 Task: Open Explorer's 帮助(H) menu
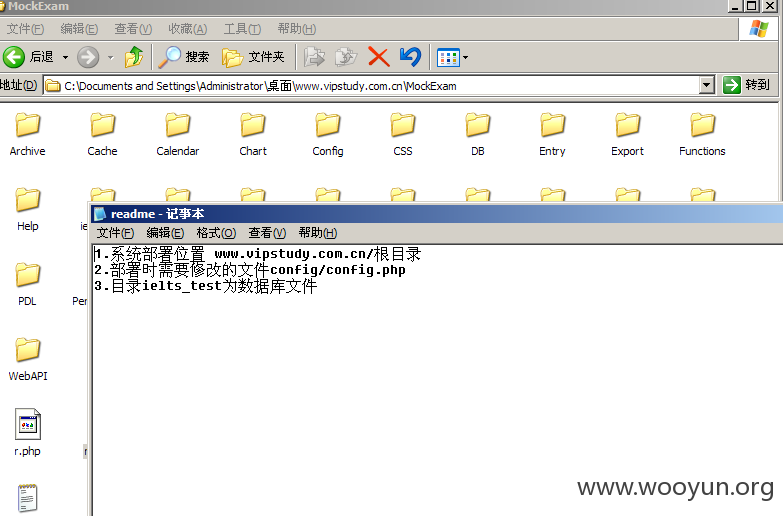pyautogui.click(x=297, y=29)
